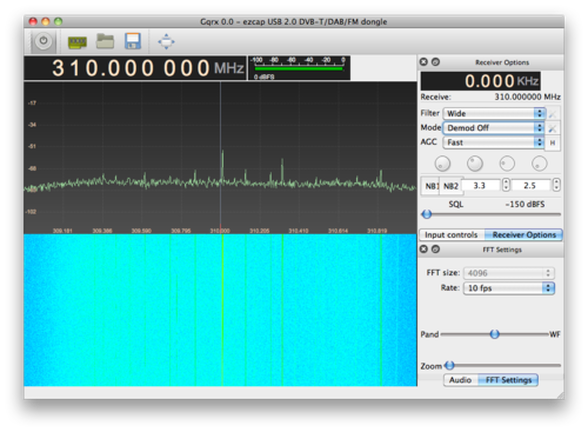This screenshot has height=432, width=588.
Task: Select the FFT Settings tab
Action: click(508, 380)
